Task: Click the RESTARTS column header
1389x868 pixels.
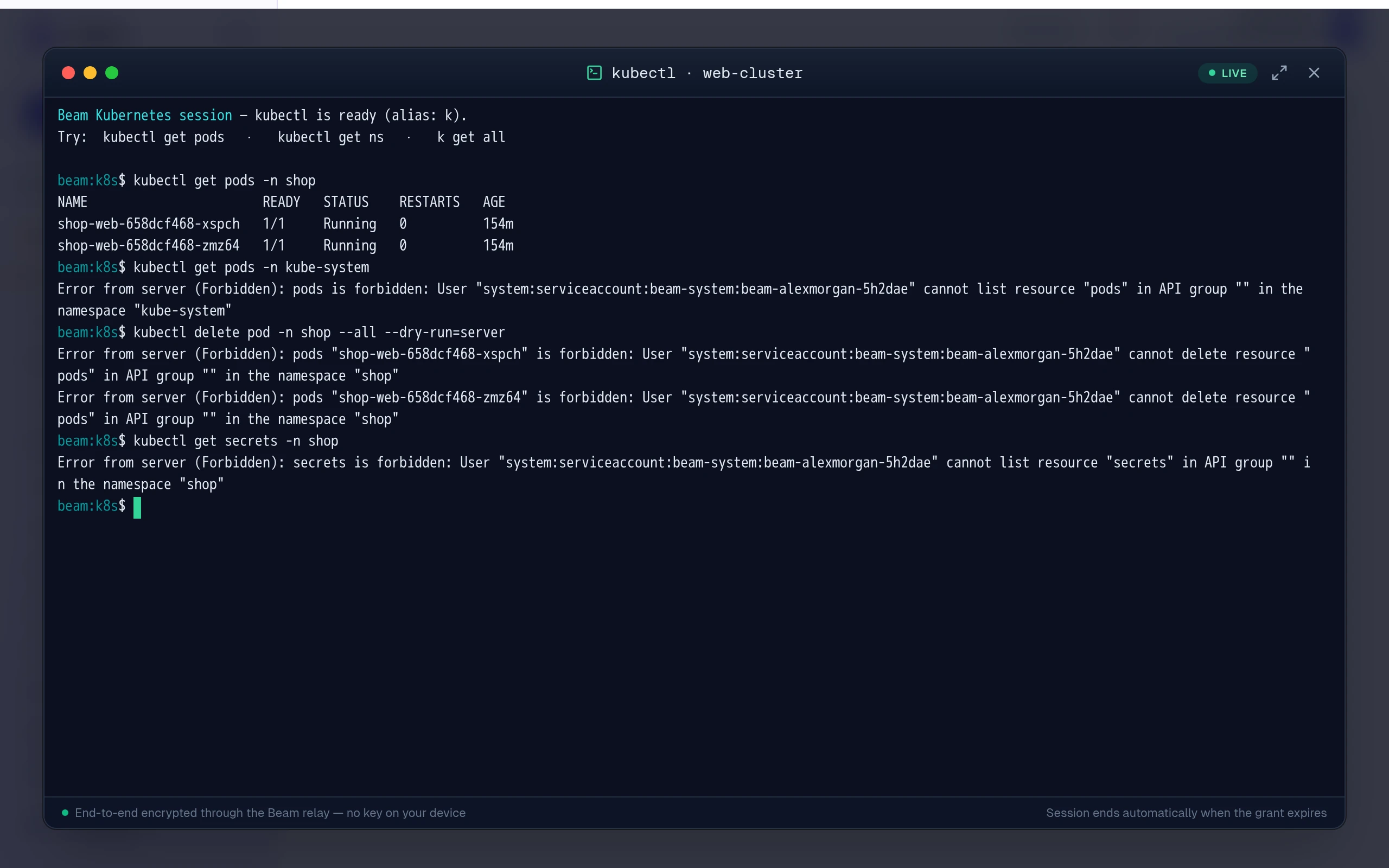Action: click(429, 202)
